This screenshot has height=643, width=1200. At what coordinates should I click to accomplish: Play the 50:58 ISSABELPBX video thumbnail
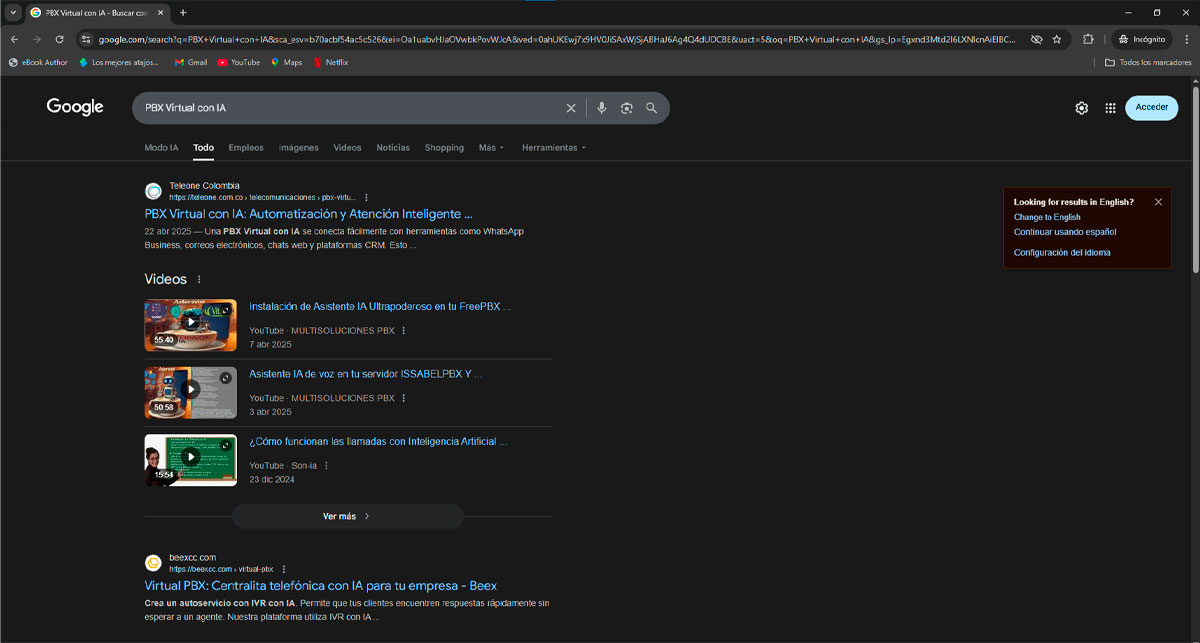pyautogui.click(x=190, y=392)
